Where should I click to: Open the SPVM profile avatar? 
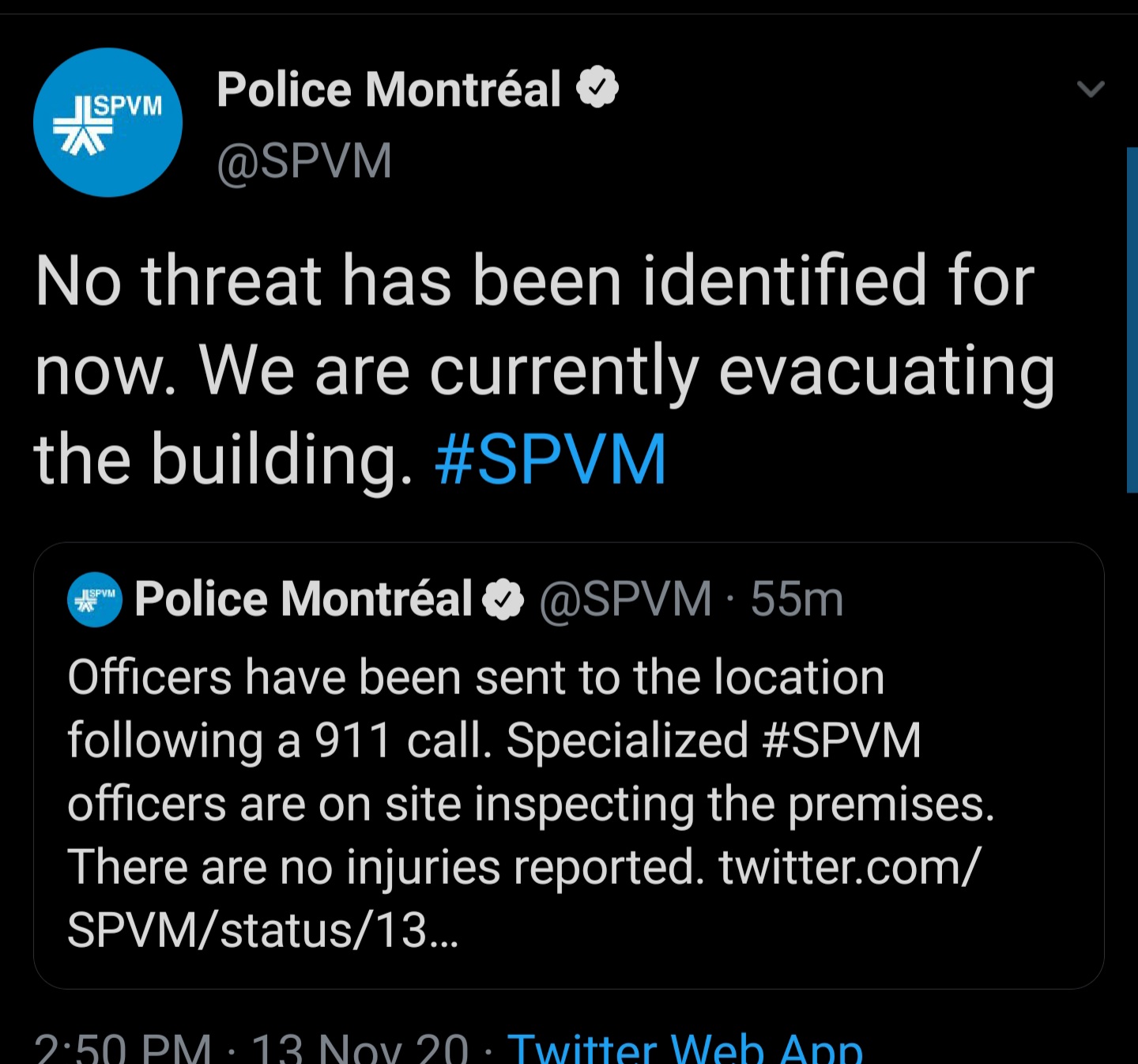[107, 122]
